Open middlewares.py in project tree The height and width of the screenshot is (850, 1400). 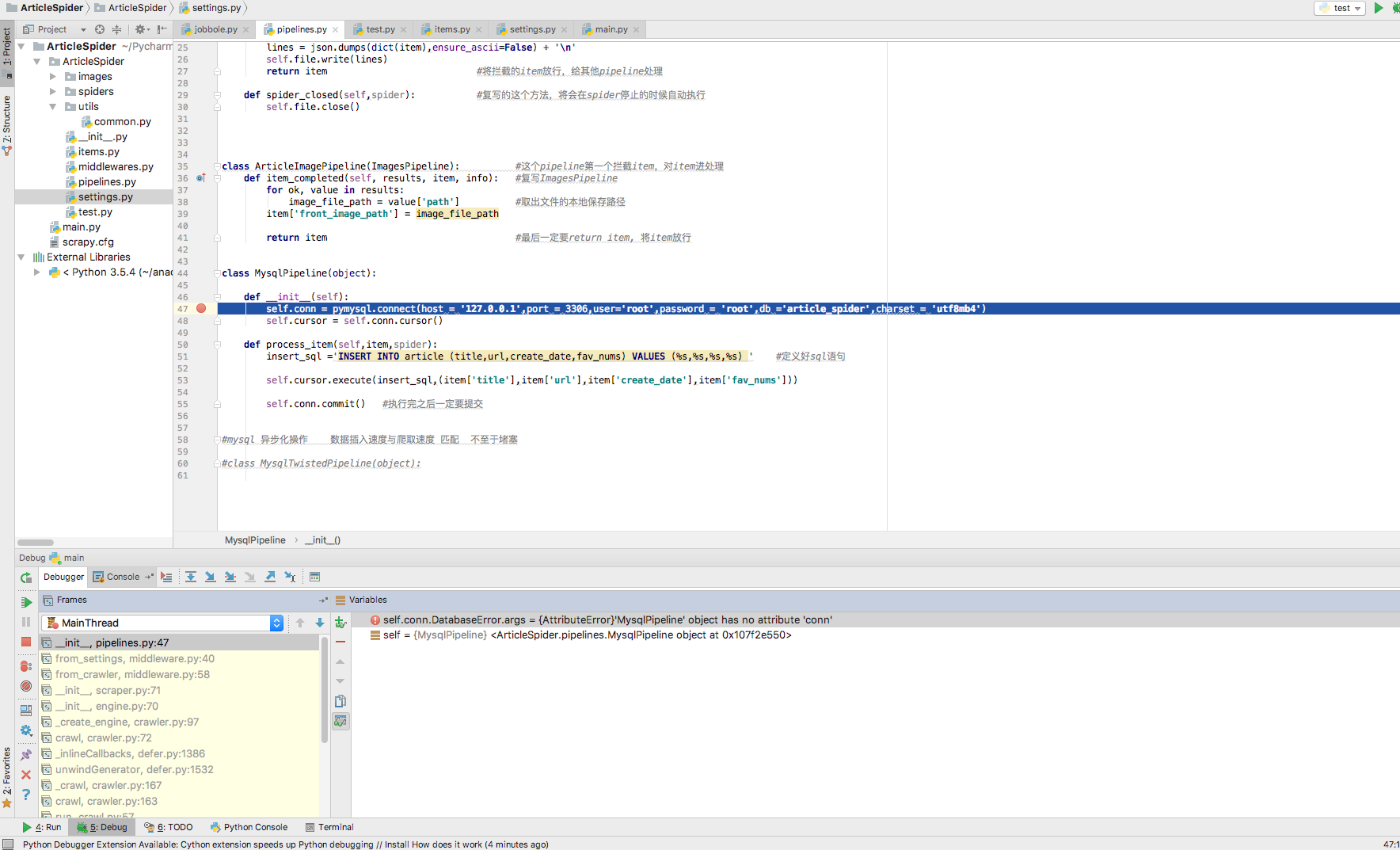116,167
